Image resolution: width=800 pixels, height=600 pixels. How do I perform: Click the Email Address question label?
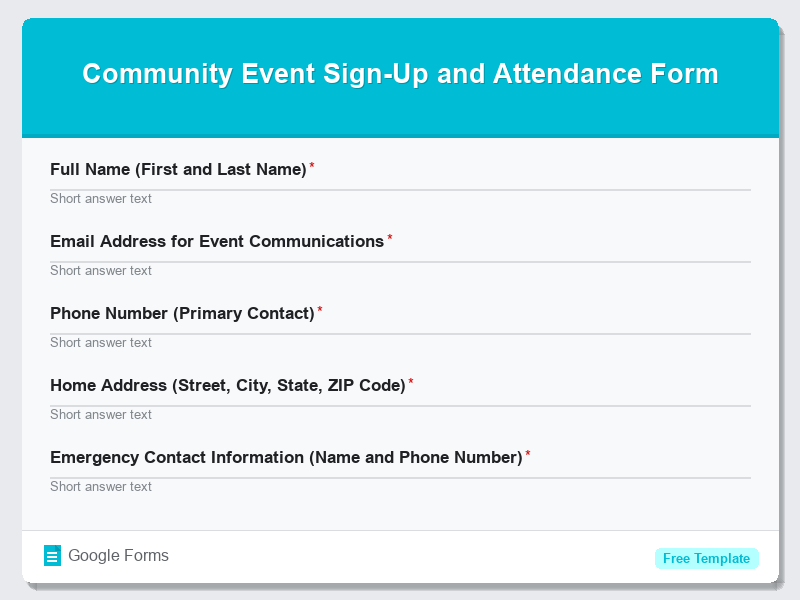215,241
